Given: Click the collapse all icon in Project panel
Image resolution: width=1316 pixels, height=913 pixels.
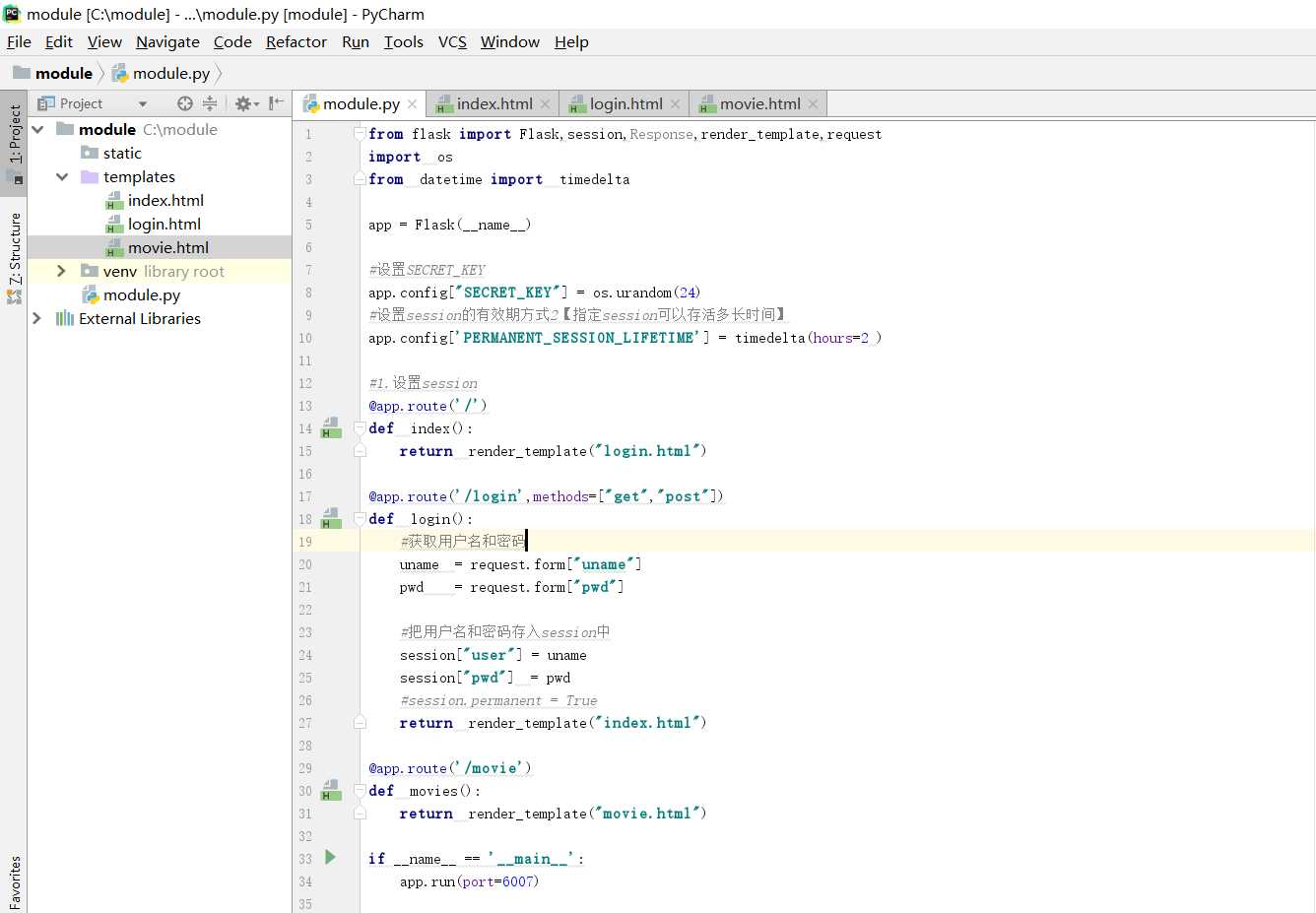Looking at the screenshot, I should coord(210,103).
